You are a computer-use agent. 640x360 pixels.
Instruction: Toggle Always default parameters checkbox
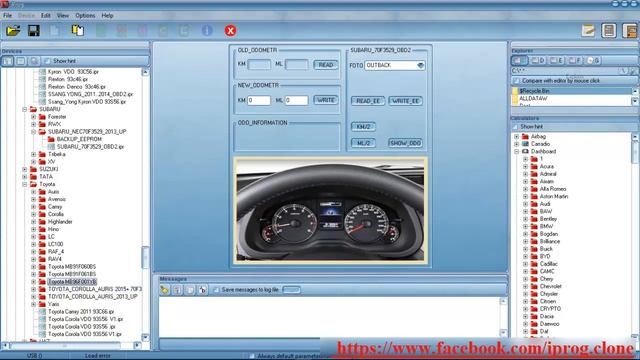tap(252, 356)
